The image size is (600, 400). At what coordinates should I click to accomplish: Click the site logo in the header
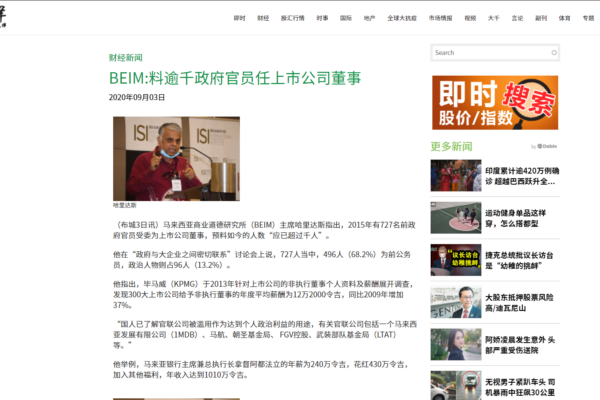point(3,18)
